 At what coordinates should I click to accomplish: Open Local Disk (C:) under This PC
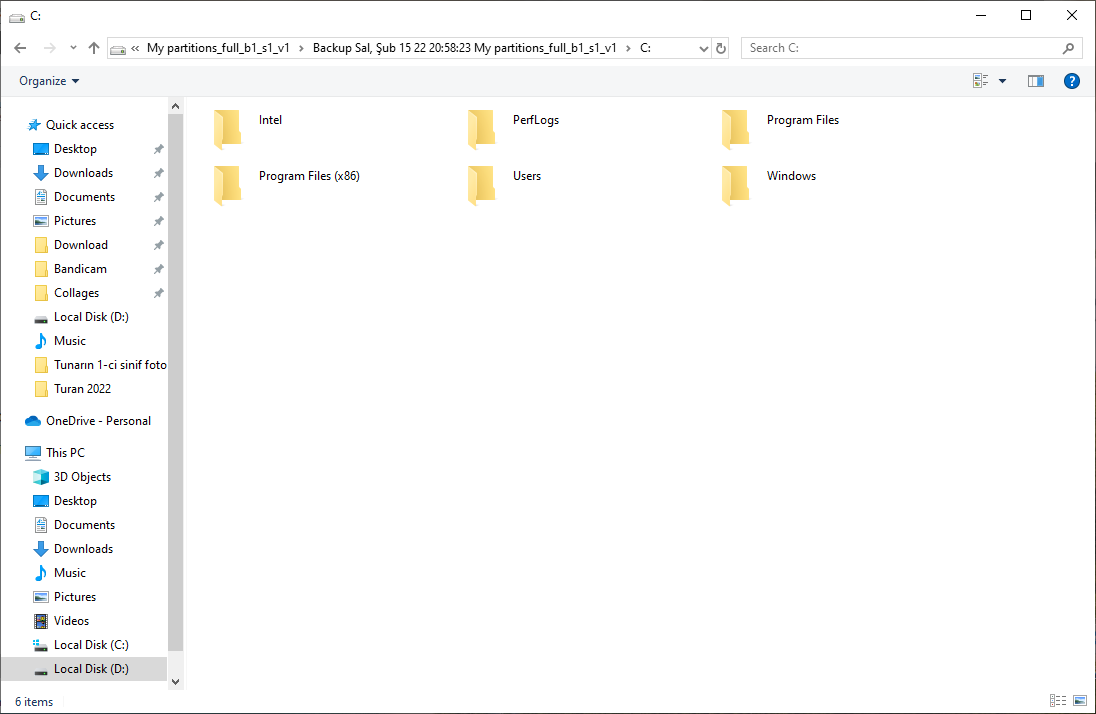(x=91, y=645)
